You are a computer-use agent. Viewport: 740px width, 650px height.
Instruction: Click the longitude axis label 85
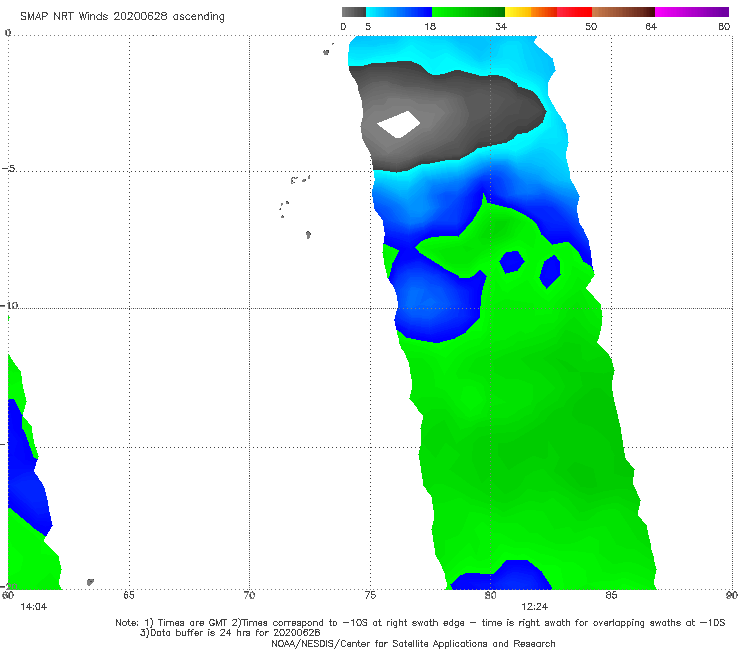click(611, 595)
